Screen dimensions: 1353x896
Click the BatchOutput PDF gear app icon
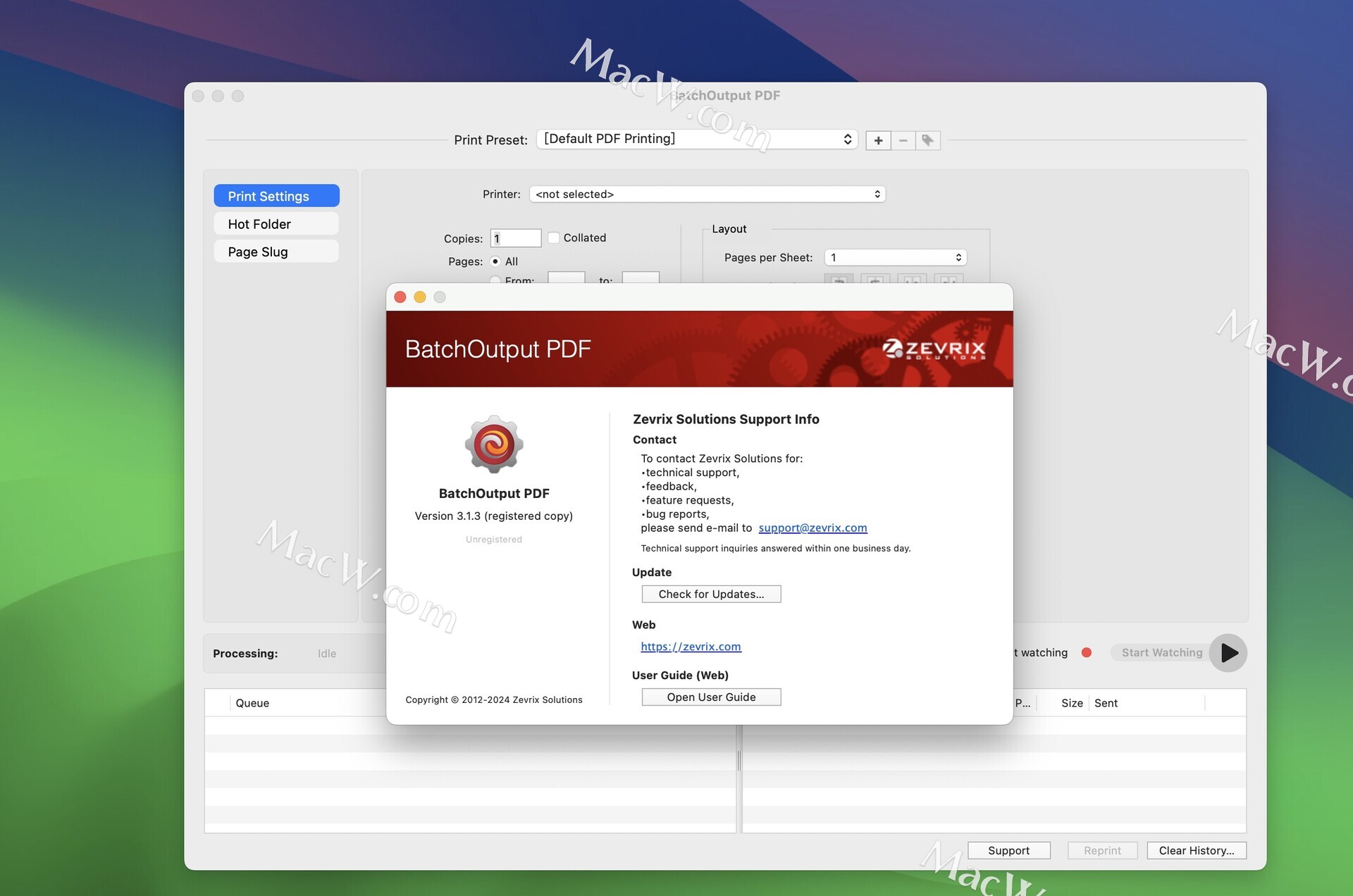click(x=494, y=444)
